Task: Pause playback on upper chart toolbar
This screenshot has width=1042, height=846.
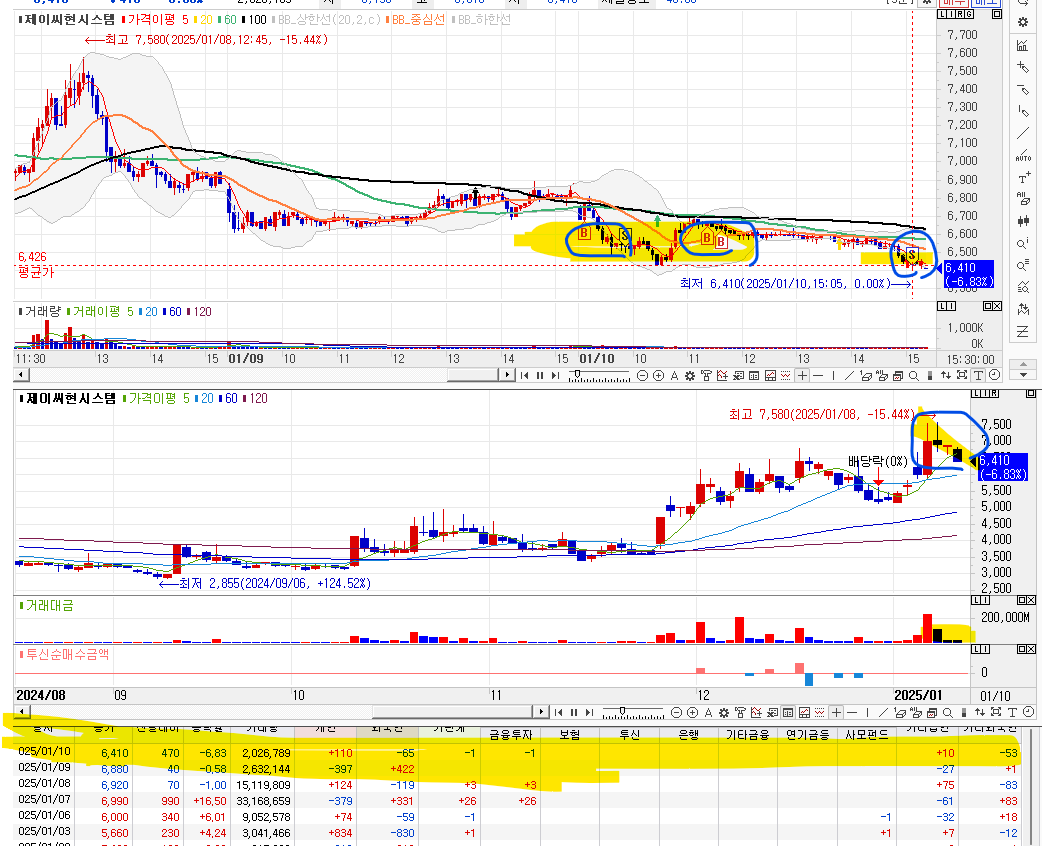Action: tap(540, 375)
